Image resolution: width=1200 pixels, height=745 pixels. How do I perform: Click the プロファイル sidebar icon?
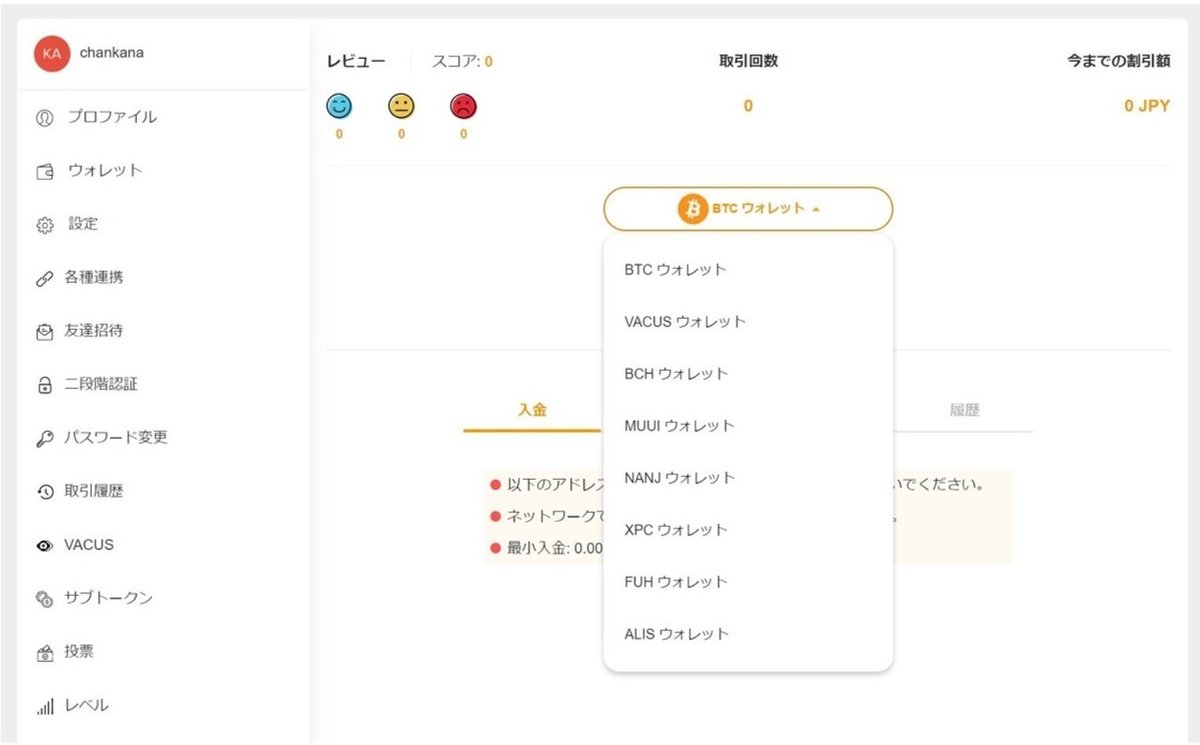(44, 117)
